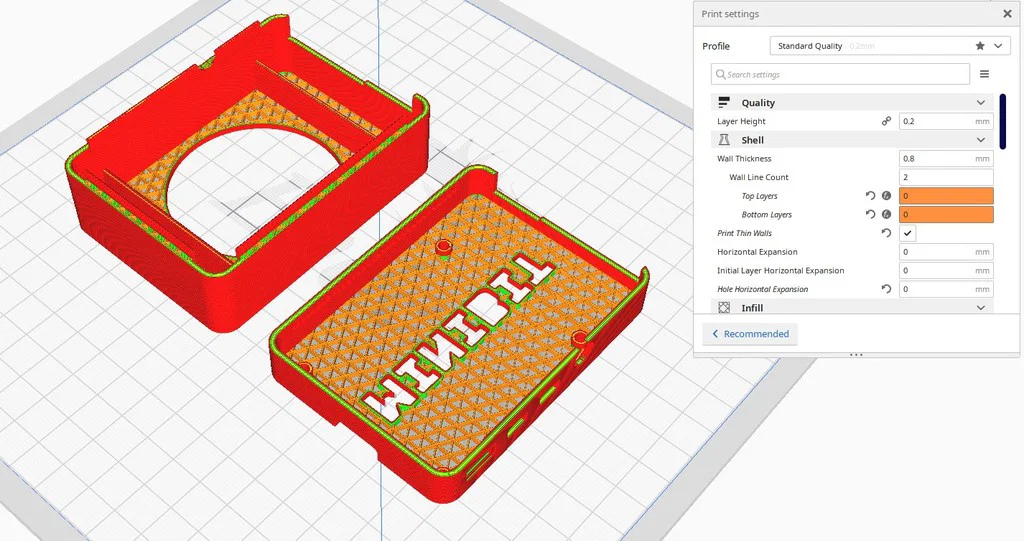The image size is (1024, 541).
Task: Collapse the Quality section chevron
Action: (x=980, y=103)
